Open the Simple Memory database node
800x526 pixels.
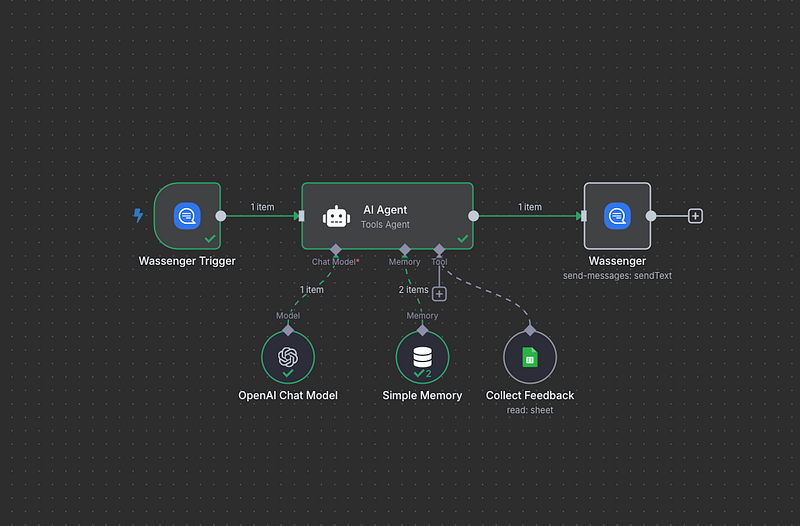click(422, 357)
